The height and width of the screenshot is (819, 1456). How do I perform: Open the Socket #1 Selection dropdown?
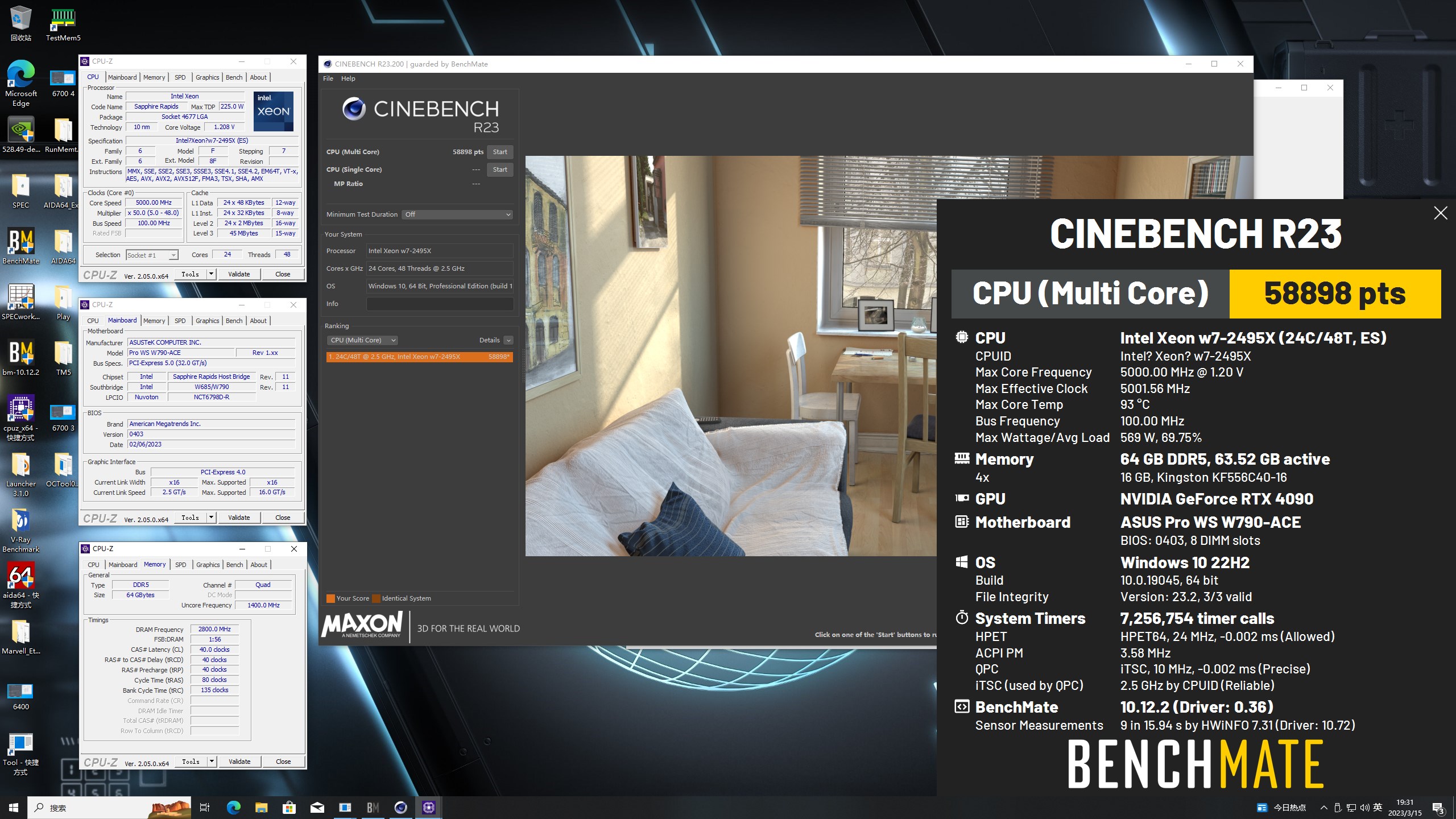coord(152,255)
